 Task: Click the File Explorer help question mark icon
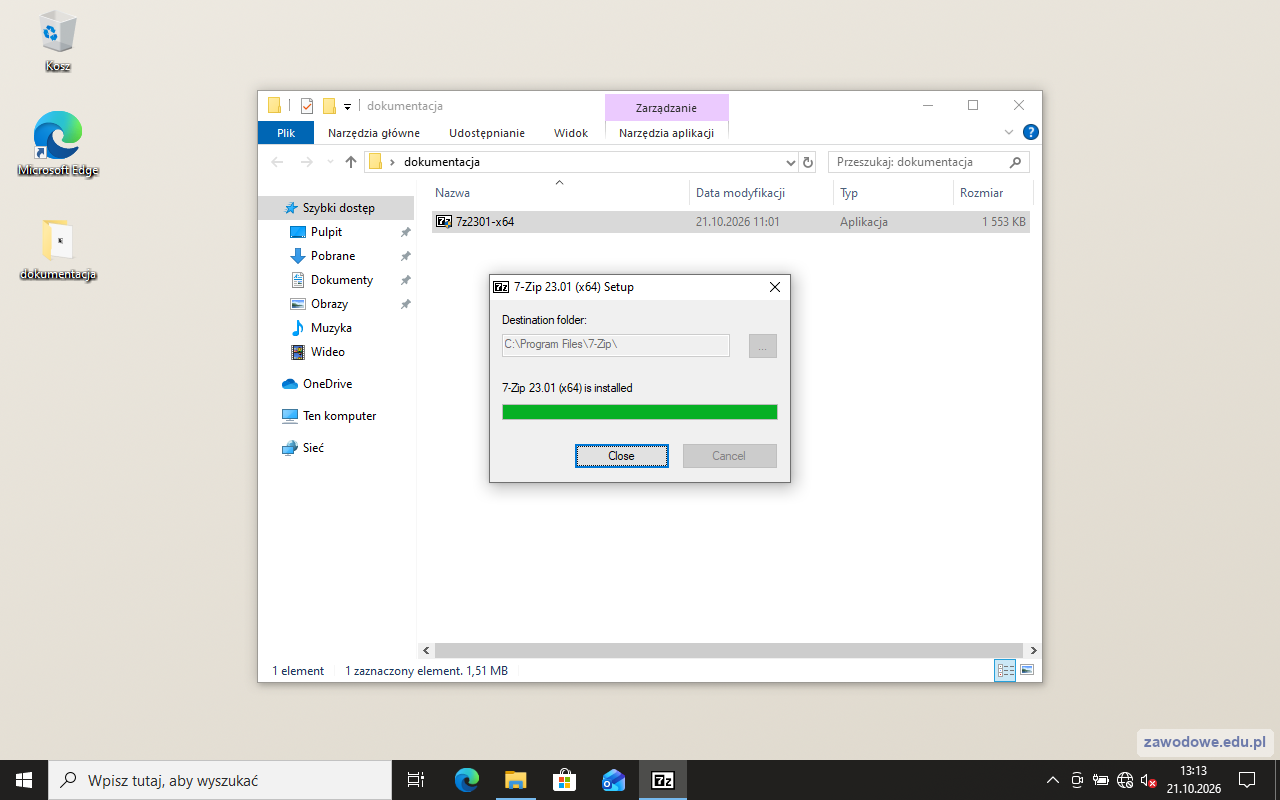point(1031,132)
